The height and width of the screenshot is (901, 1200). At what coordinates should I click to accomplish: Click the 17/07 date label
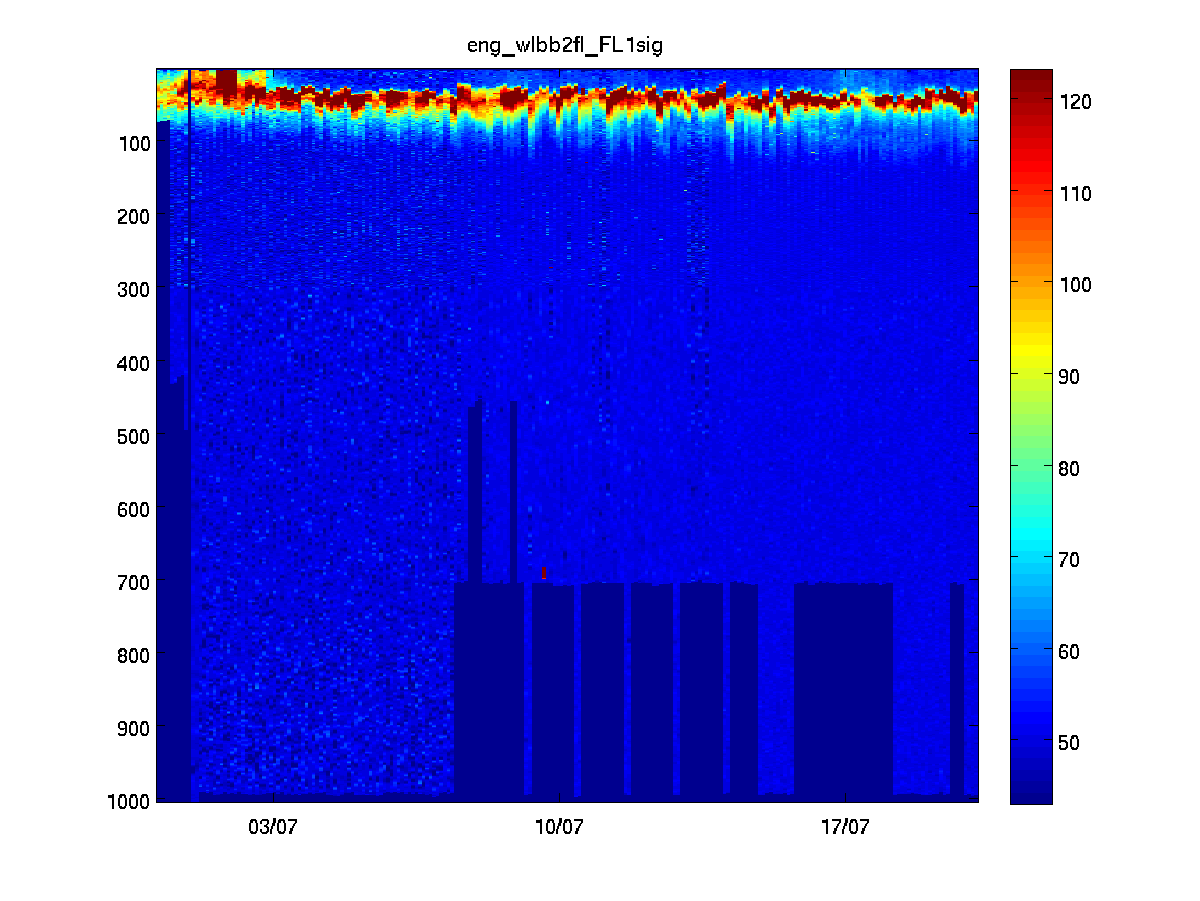click(845, 827)
